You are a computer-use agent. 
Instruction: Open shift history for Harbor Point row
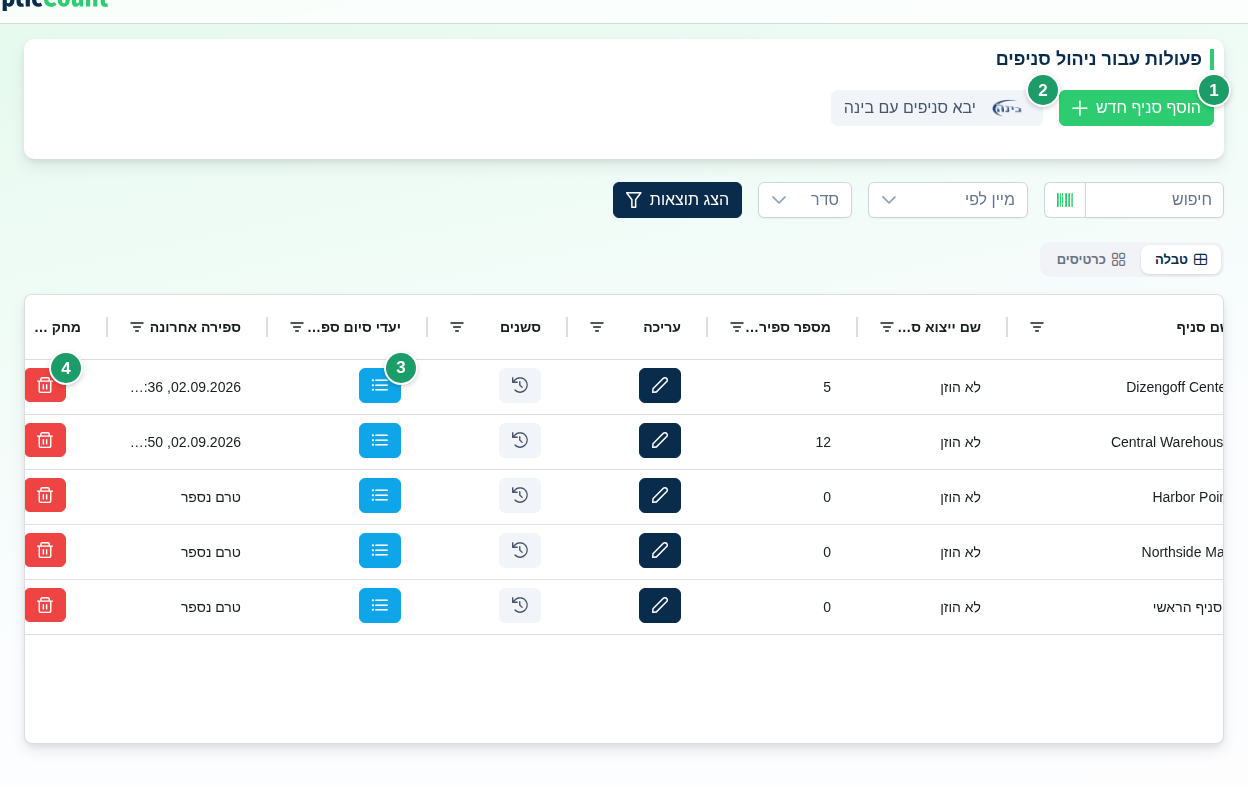520,495
